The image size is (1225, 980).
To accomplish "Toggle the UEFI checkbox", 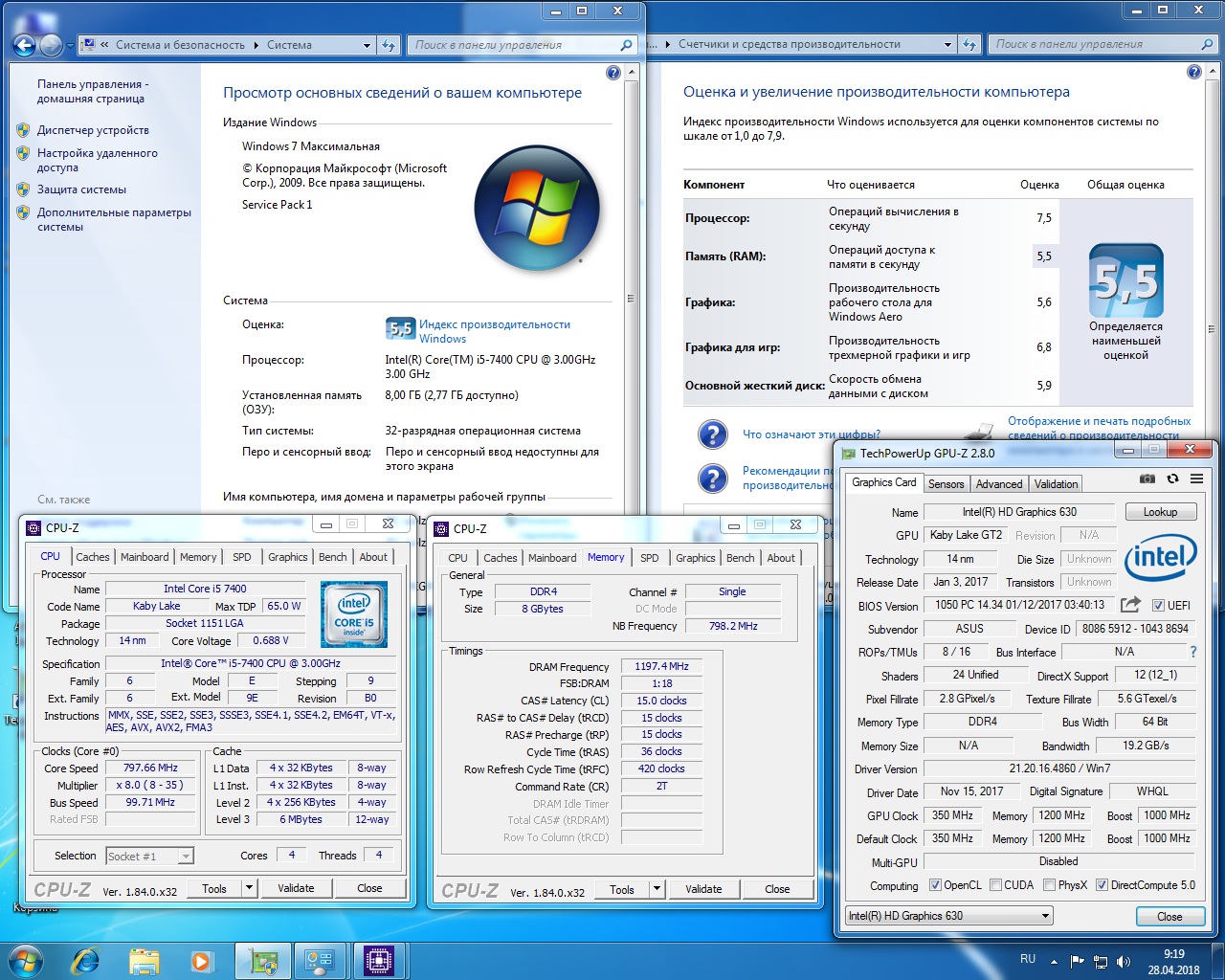I will (1158, 606).
